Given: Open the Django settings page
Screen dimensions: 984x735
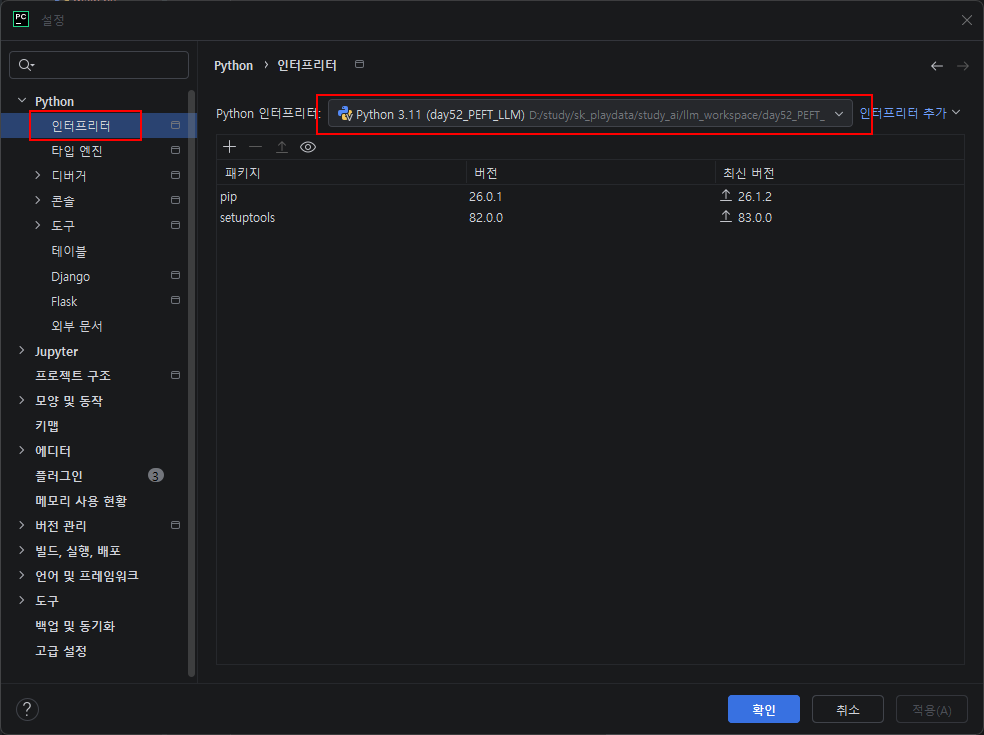Looking at the screenshot, I should click(x=70, y=276).
